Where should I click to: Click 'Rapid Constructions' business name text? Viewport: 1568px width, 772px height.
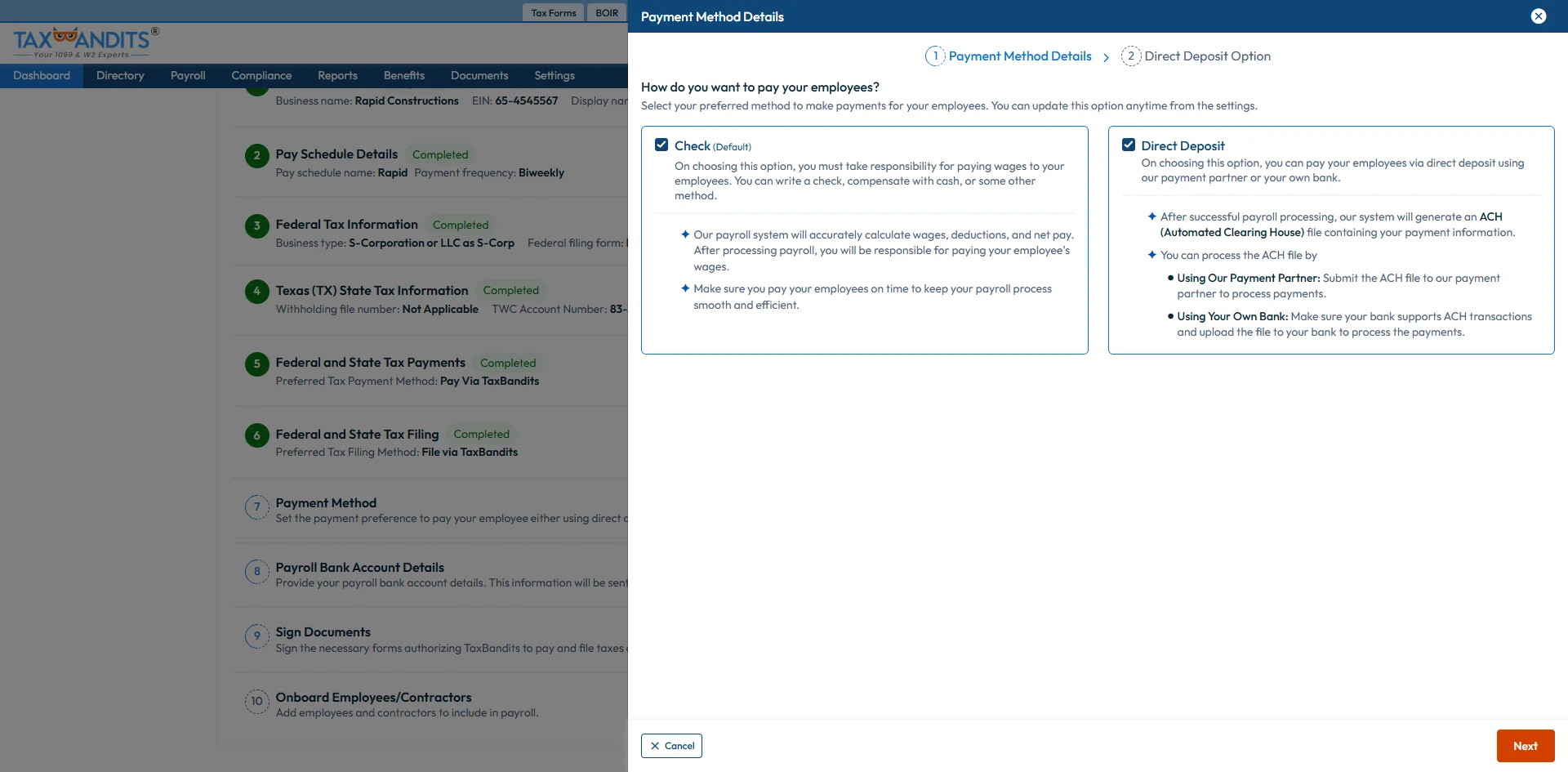[x=407, y=101]
